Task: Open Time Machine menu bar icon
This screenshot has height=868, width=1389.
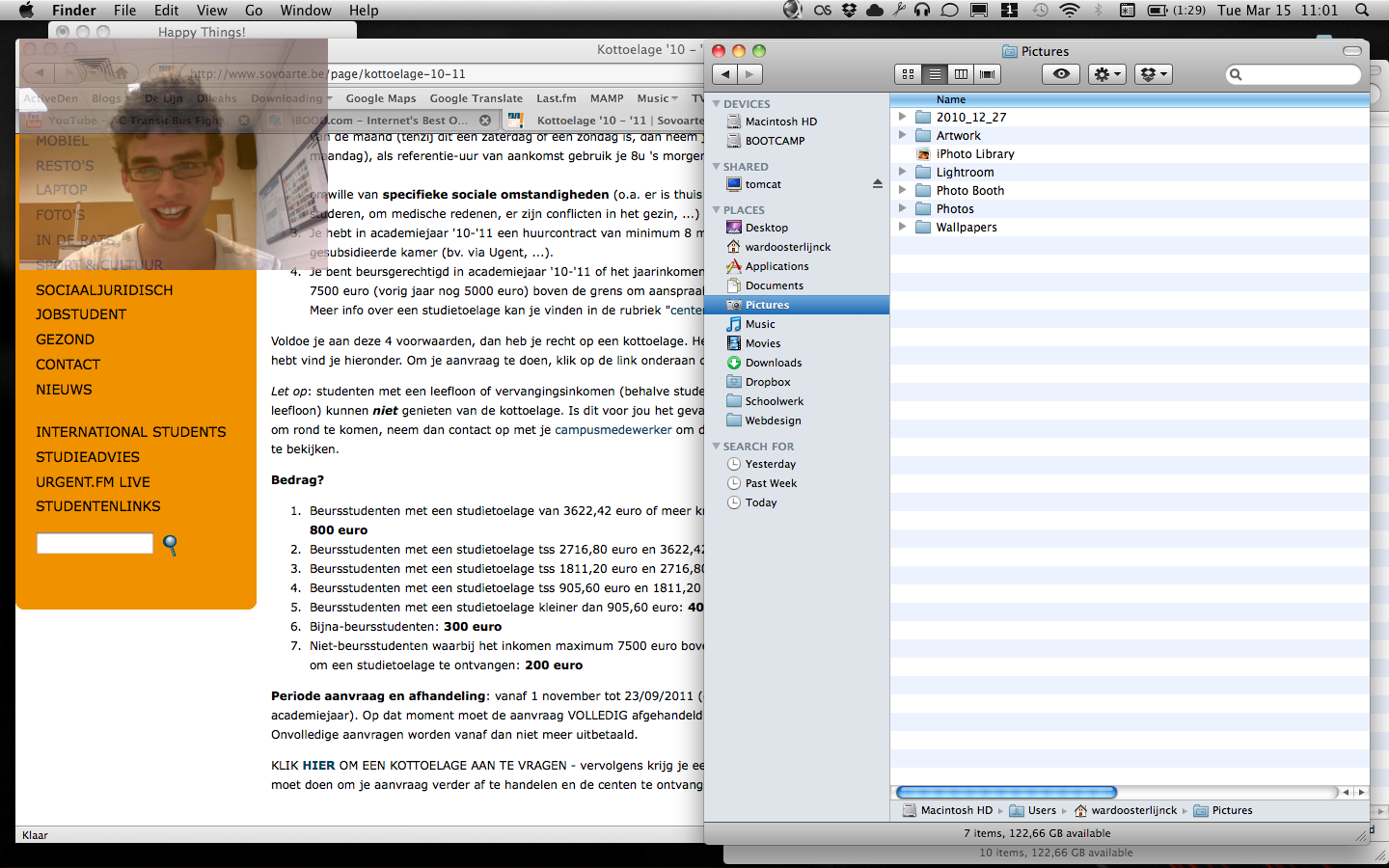Action: [1040, 10]
